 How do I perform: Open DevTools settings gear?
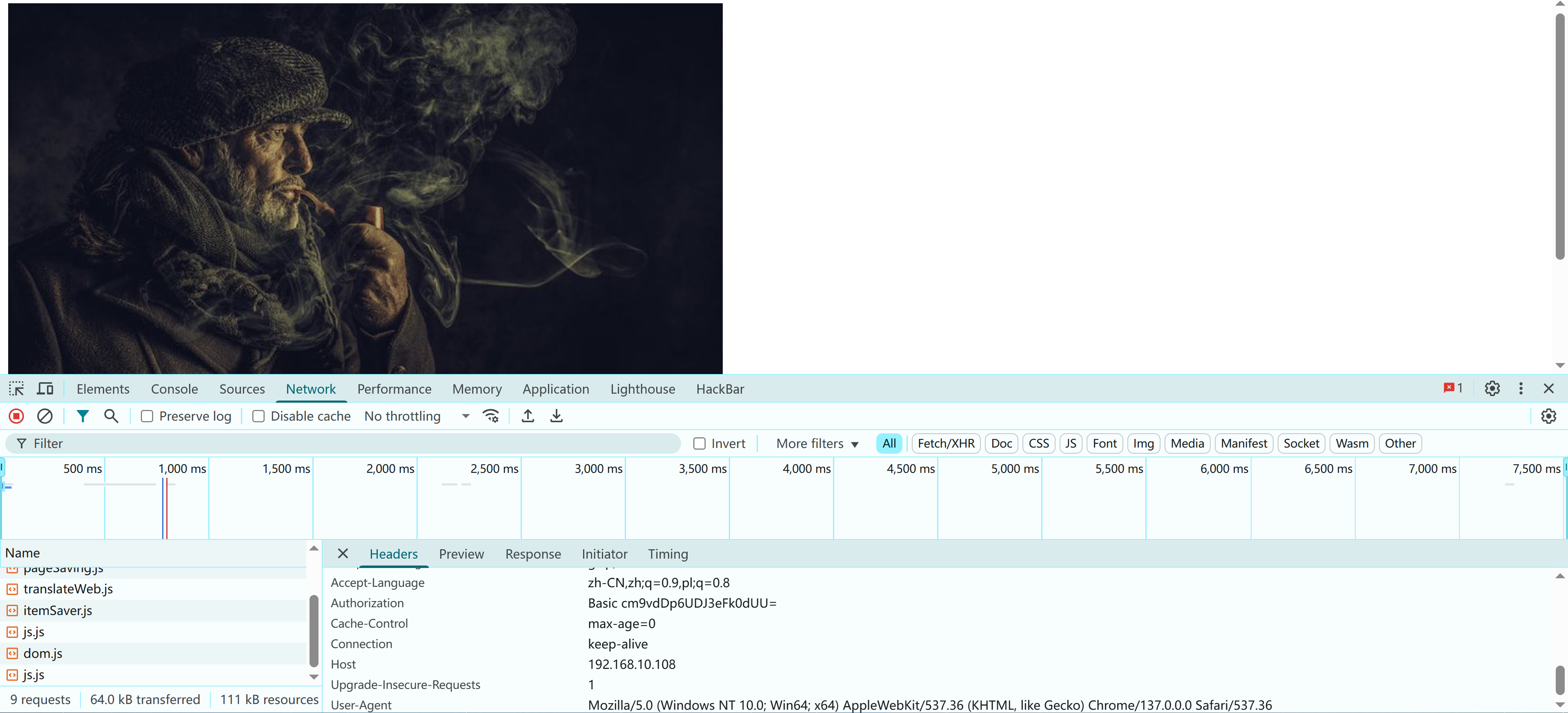[1492, 388]
